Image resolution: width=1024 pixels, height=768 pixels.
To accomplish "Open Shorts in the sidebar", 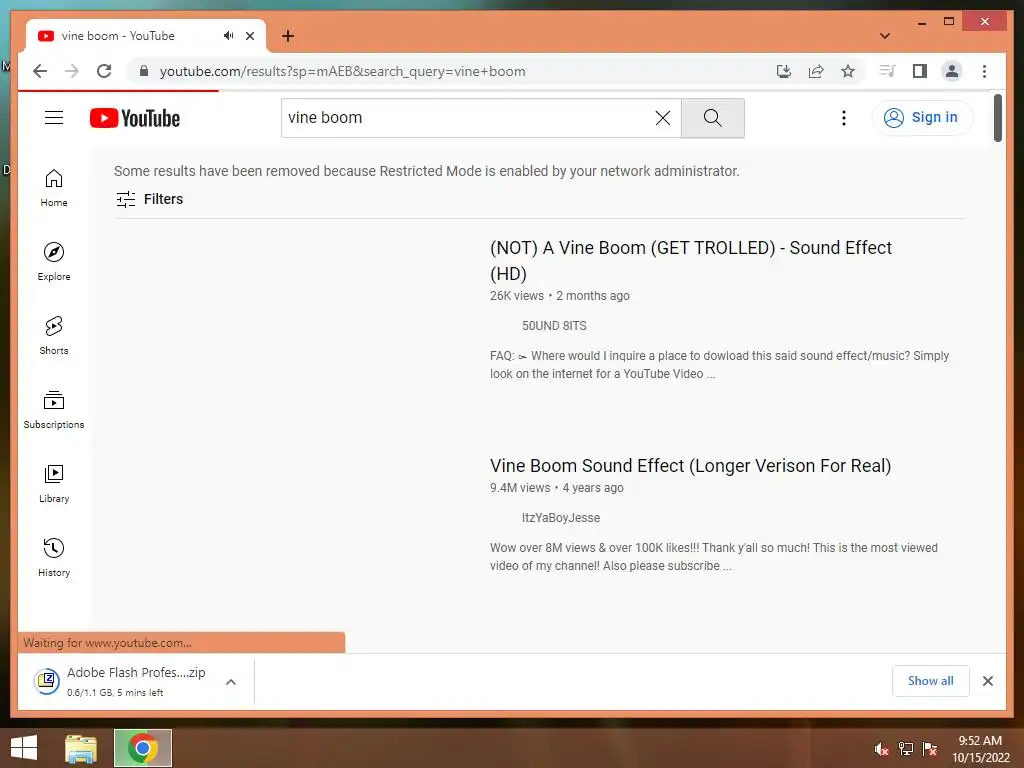I will click(54, 336).
